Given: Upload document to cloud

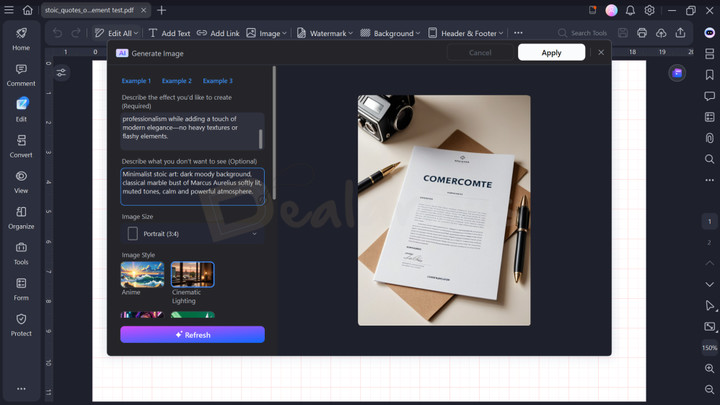Looking at the screenshot, I should click(x=661, y=33).
